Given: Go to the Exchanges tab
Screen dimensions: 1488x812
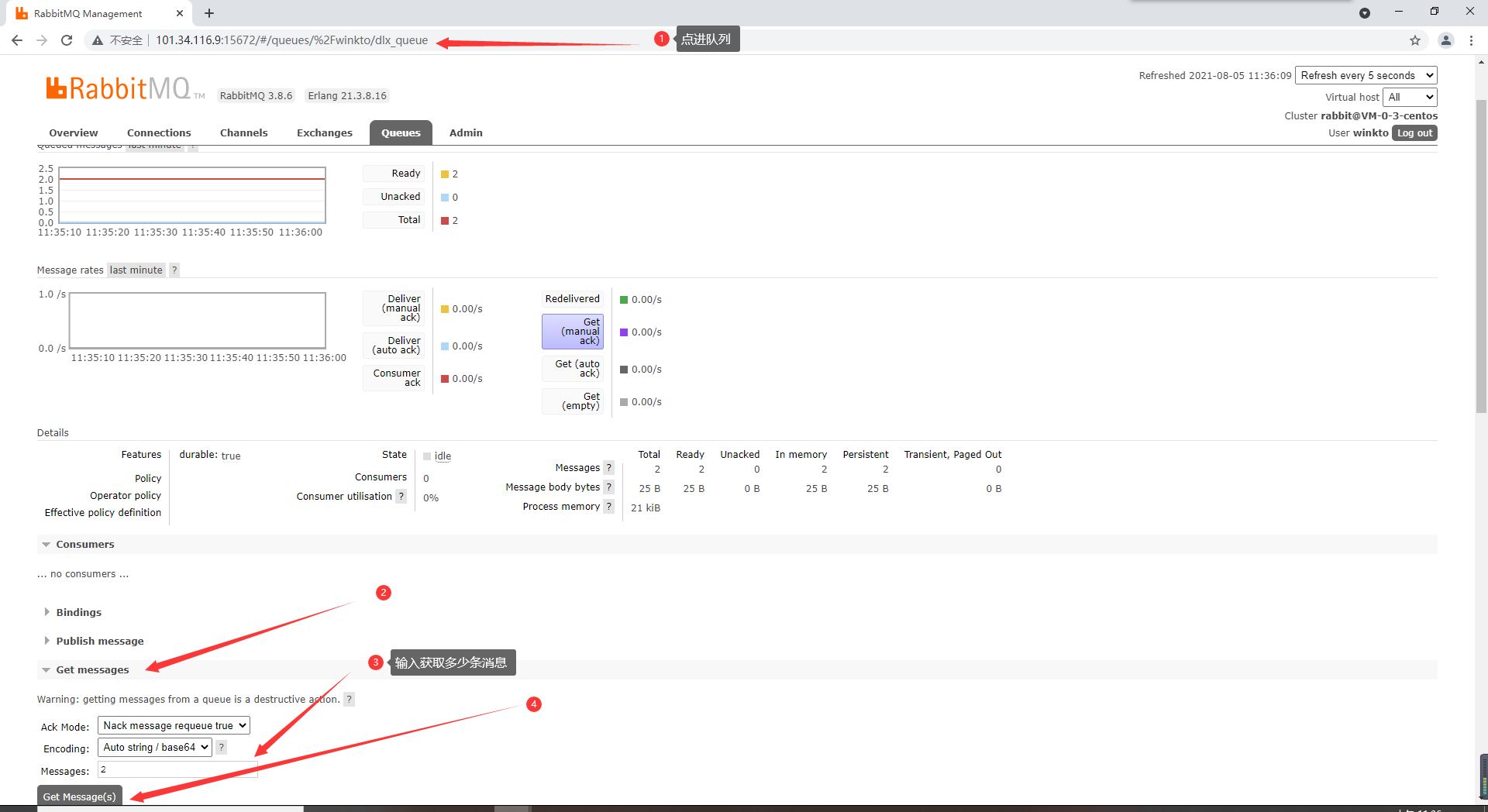Looking at the screenshot, I should pyautogui.click(x=325, y=133).
